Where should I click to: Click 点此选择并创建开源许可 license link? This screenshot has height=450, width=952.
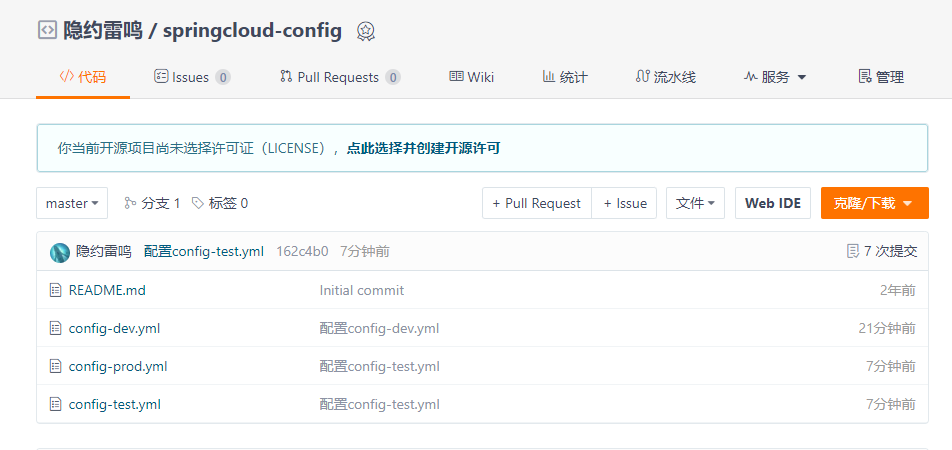[x=423, y=148]
